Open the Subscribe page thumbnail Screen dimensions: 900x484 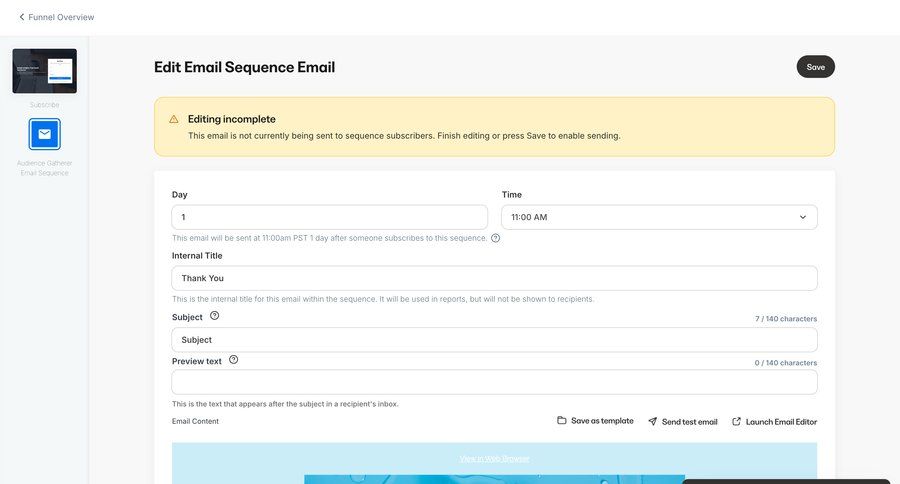click(x=45, y=71)
